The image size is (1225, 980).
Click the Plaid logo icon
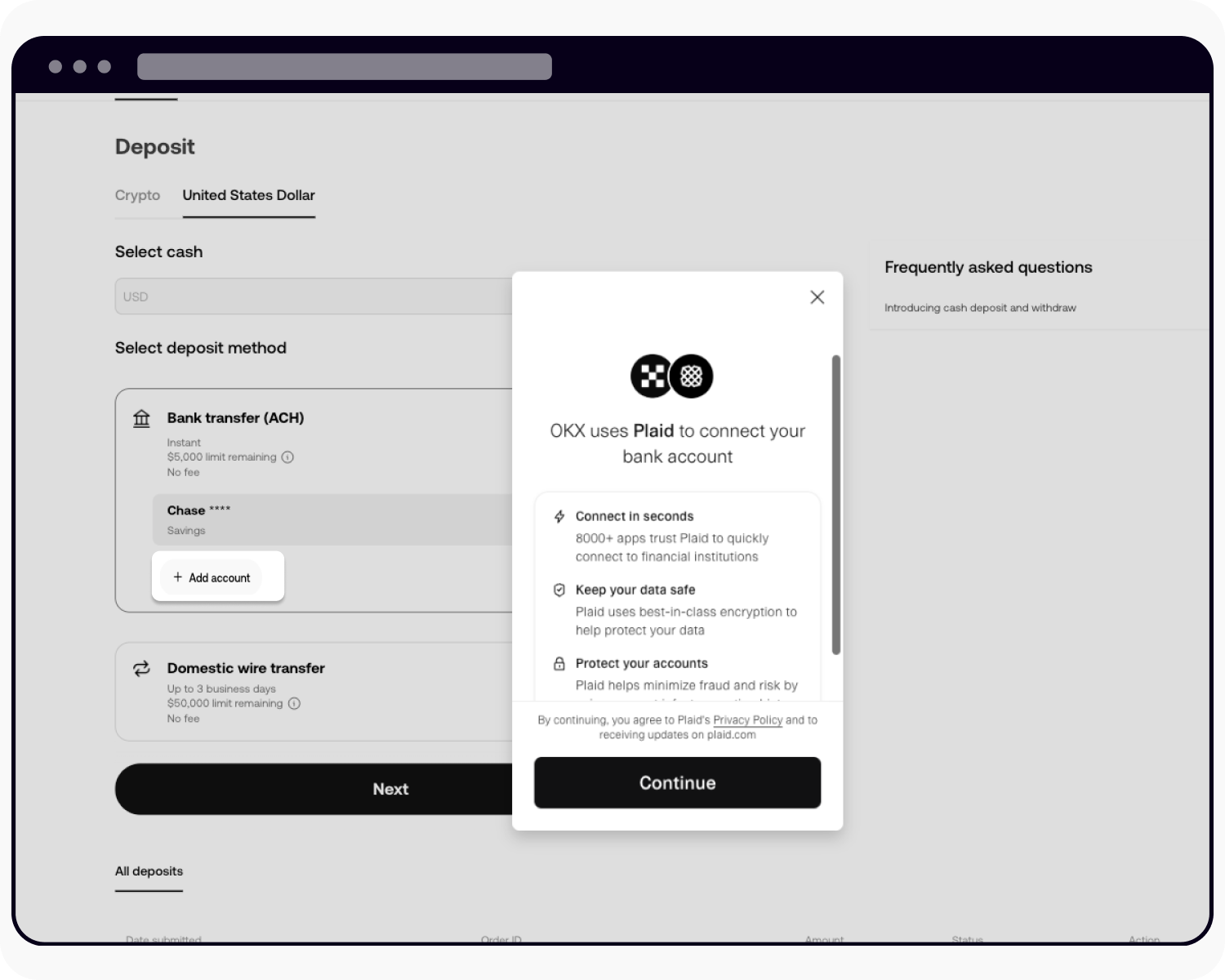tap(692, 376)
